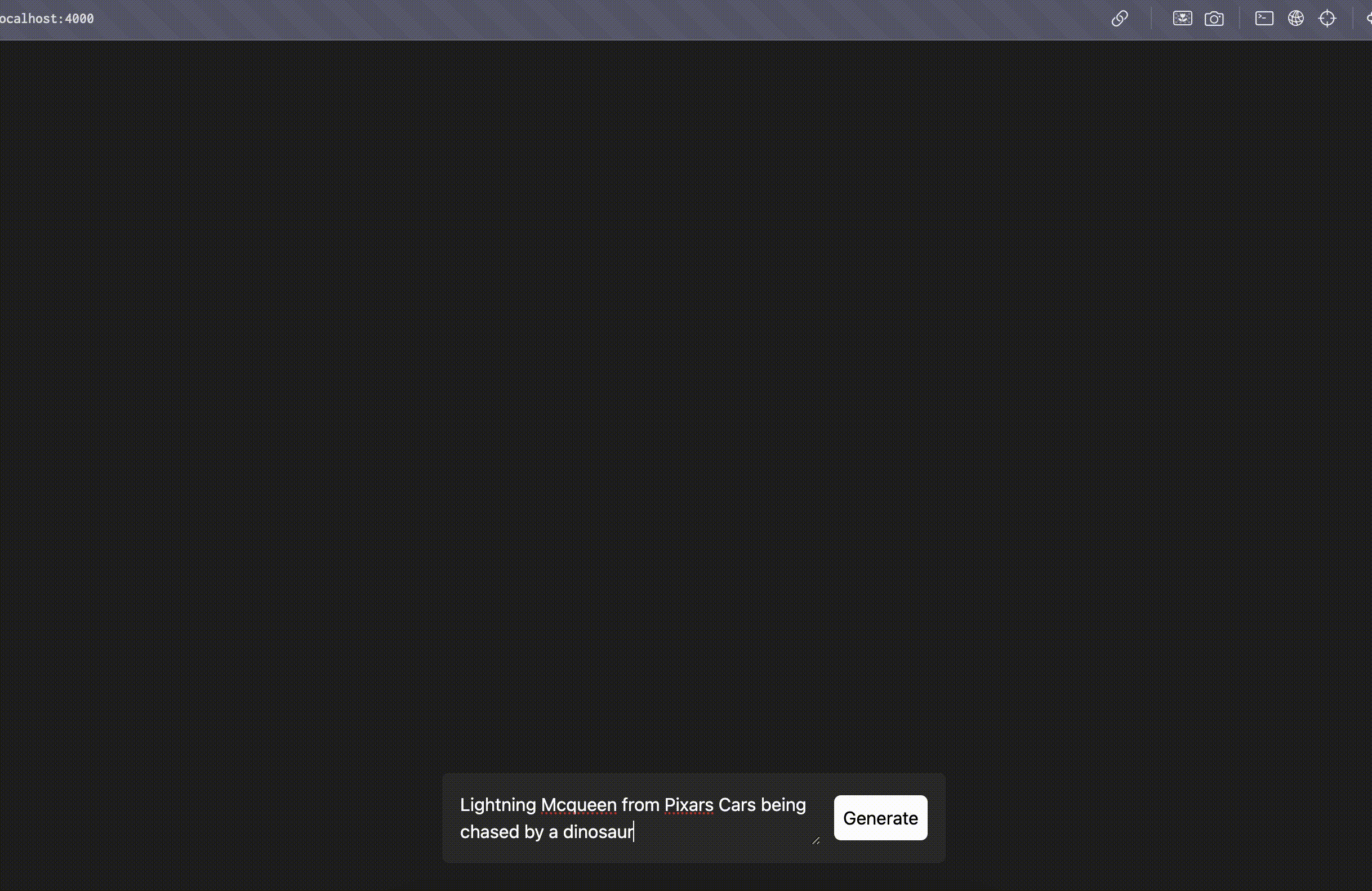Click the word being in the prompt
1372x891 pixels.
point(783,805)
